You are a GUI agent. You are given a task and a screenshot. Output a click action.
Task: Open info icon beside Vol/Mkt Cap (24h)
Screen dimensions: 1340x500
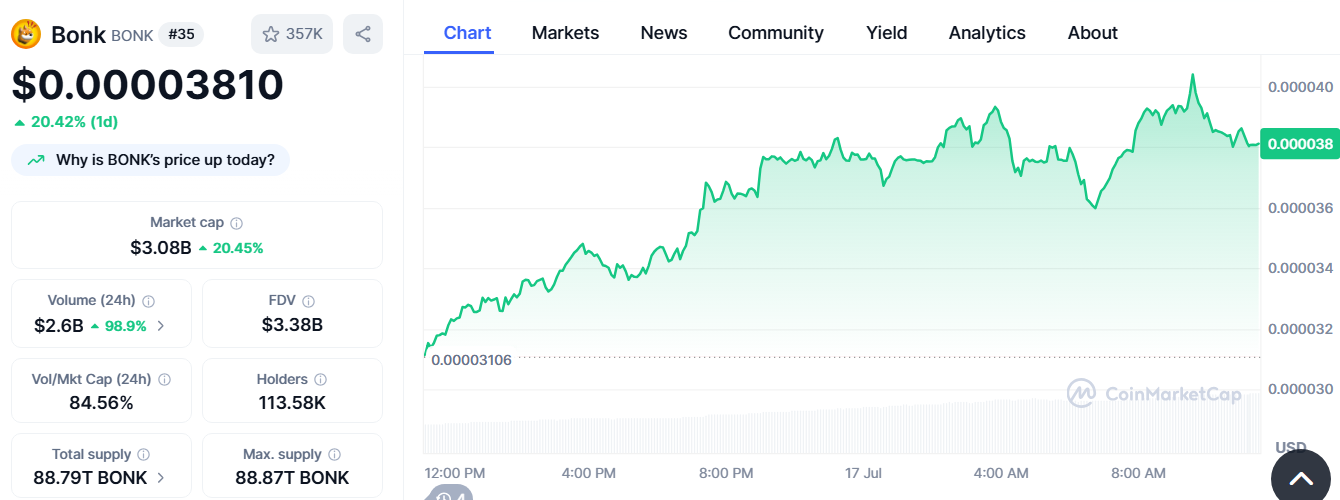pos(164,380)
